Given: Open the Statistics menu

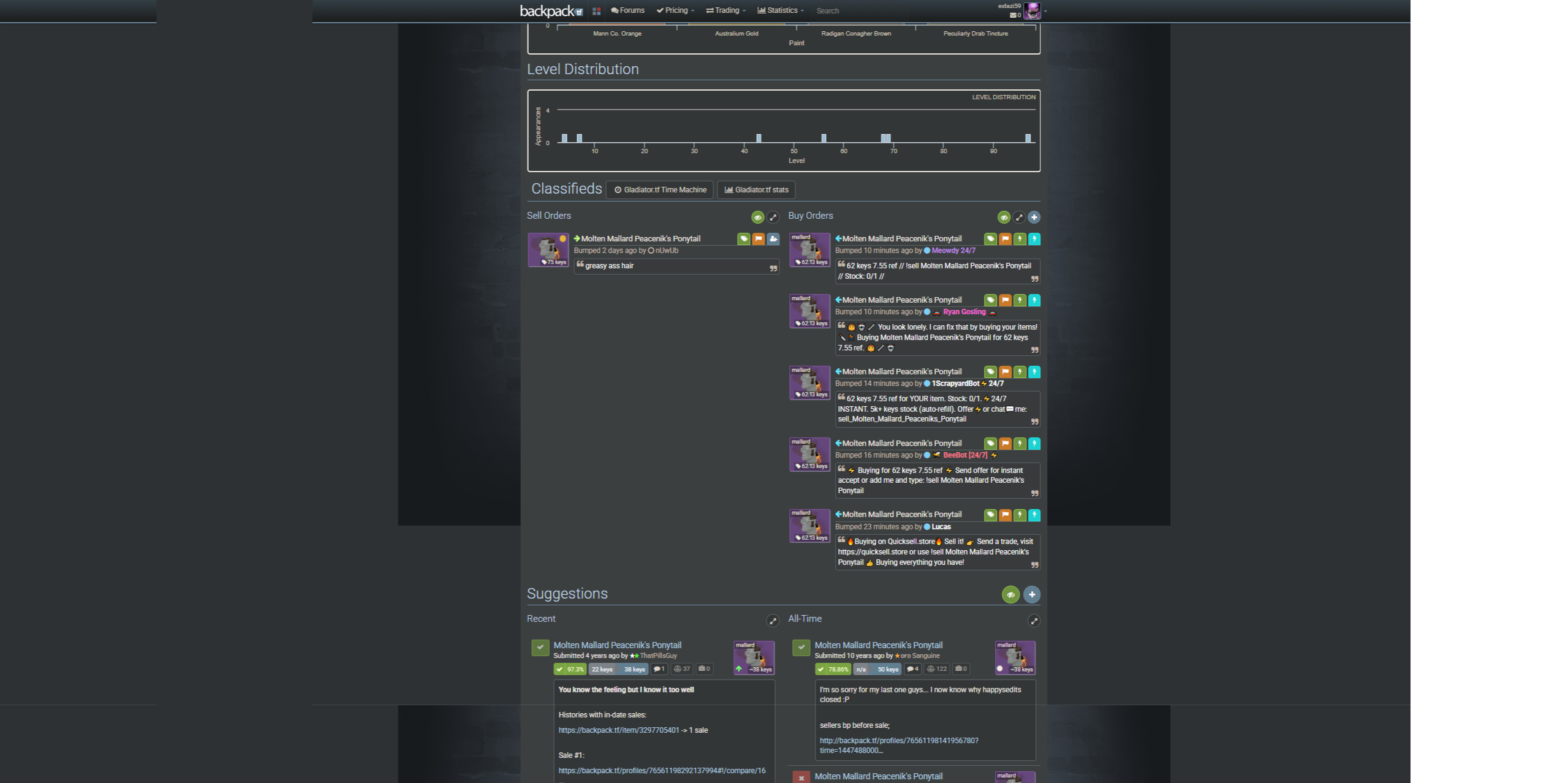Looking at the screenshot, I should point(781,10).
